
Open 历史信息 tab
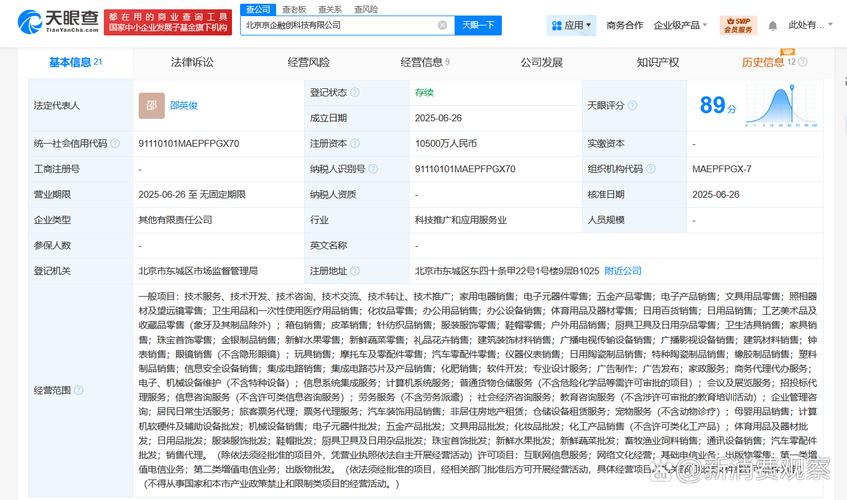pos(763,62)
